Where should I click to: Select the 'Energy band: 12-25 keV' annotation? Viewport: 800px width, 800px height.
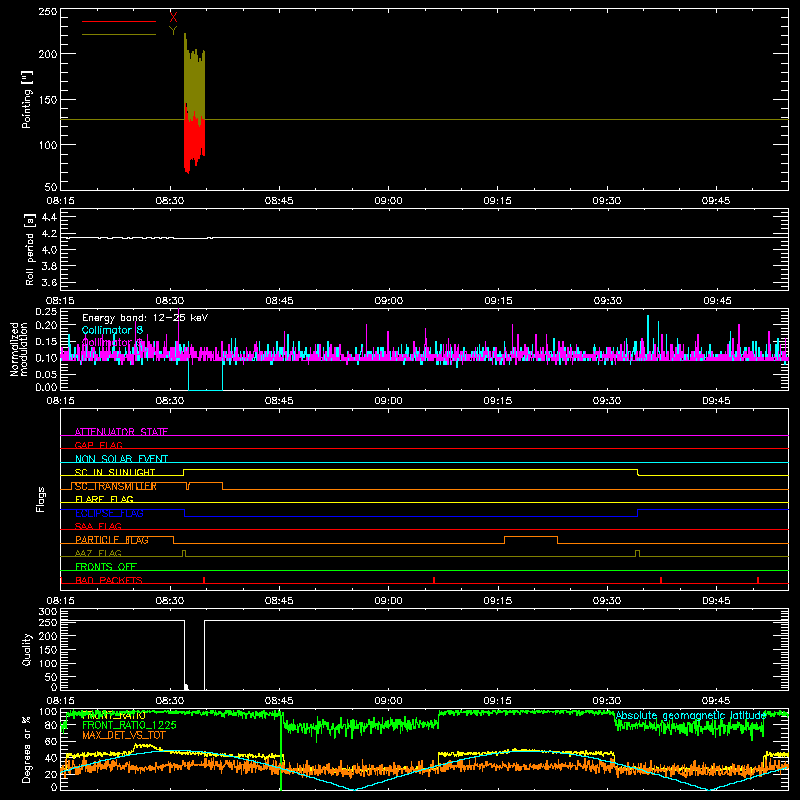point(145,318)
